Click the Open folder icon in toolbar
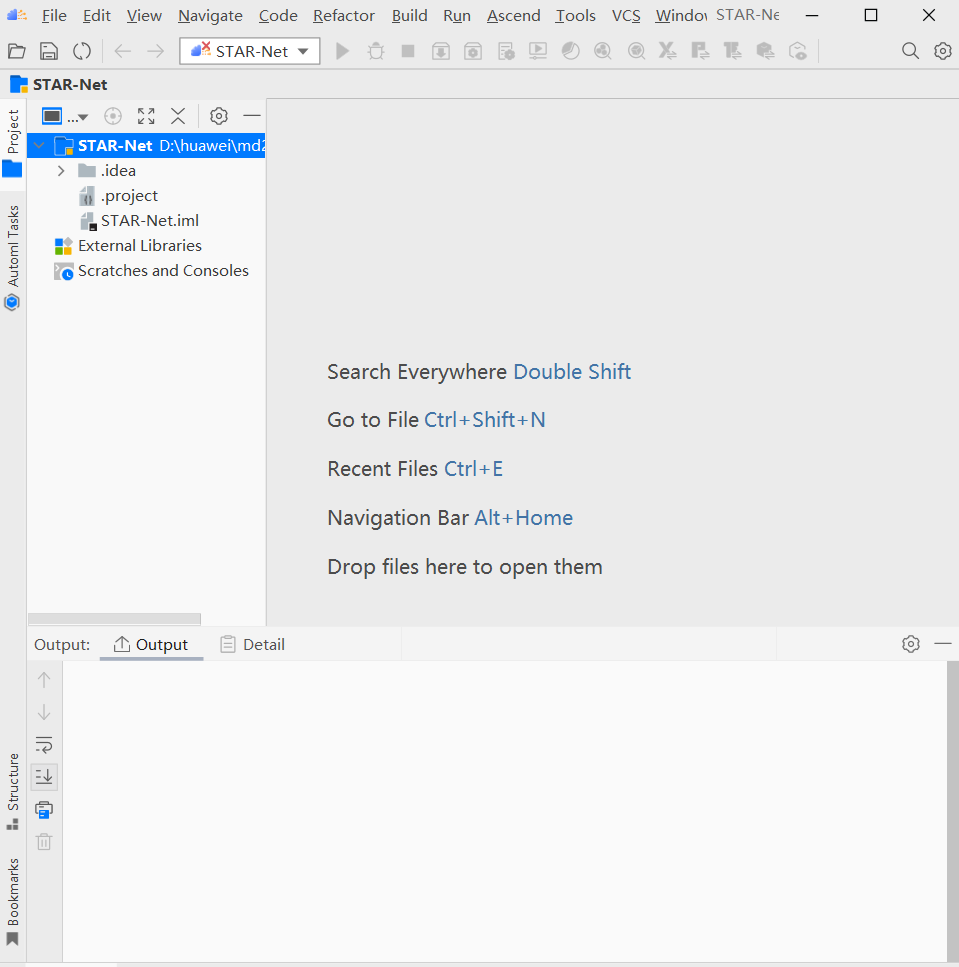The image size is (959, 967). tap(17, 51)
